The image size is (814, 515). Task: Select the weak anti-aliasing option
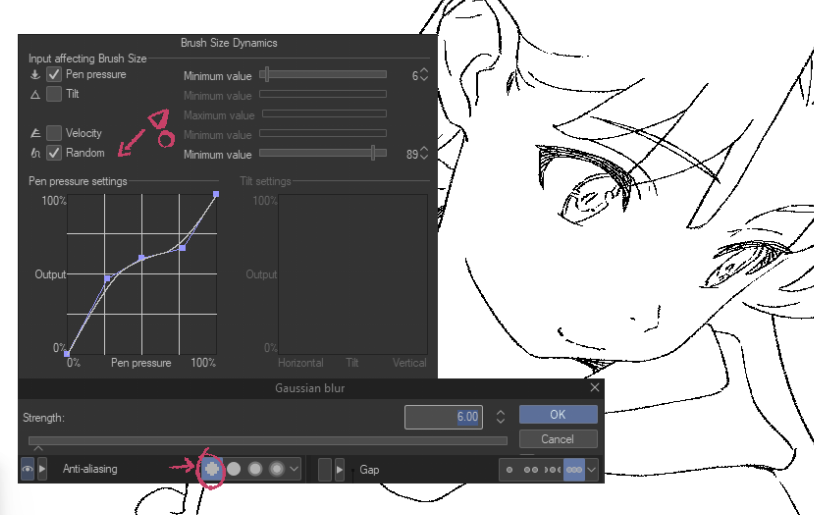pos(234,469)
